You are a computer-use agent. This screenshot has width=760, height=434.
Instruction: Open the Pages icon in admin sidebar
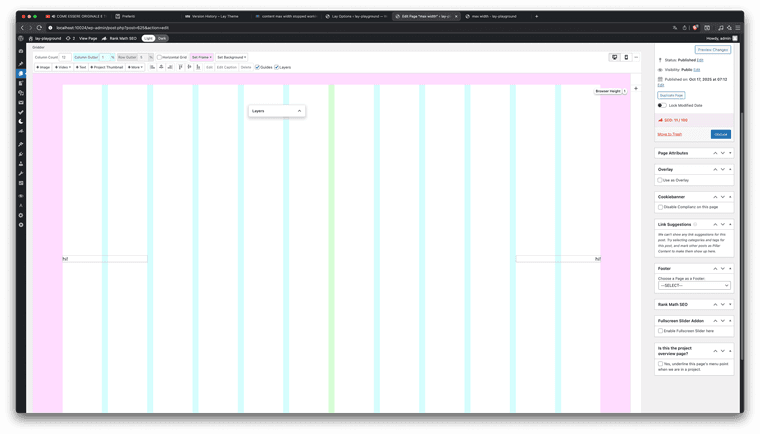(x=21, y=73)
